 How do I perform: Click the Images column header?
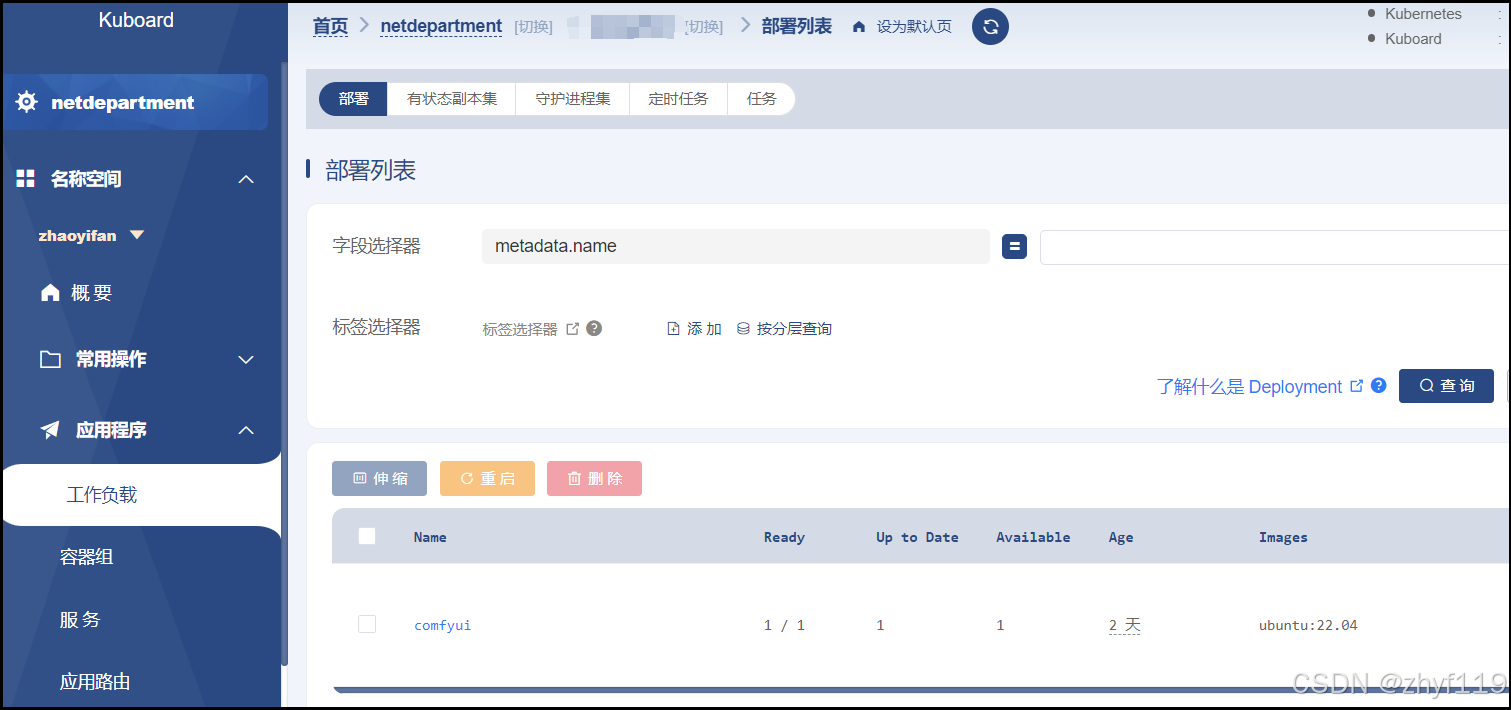(1283, 537)
